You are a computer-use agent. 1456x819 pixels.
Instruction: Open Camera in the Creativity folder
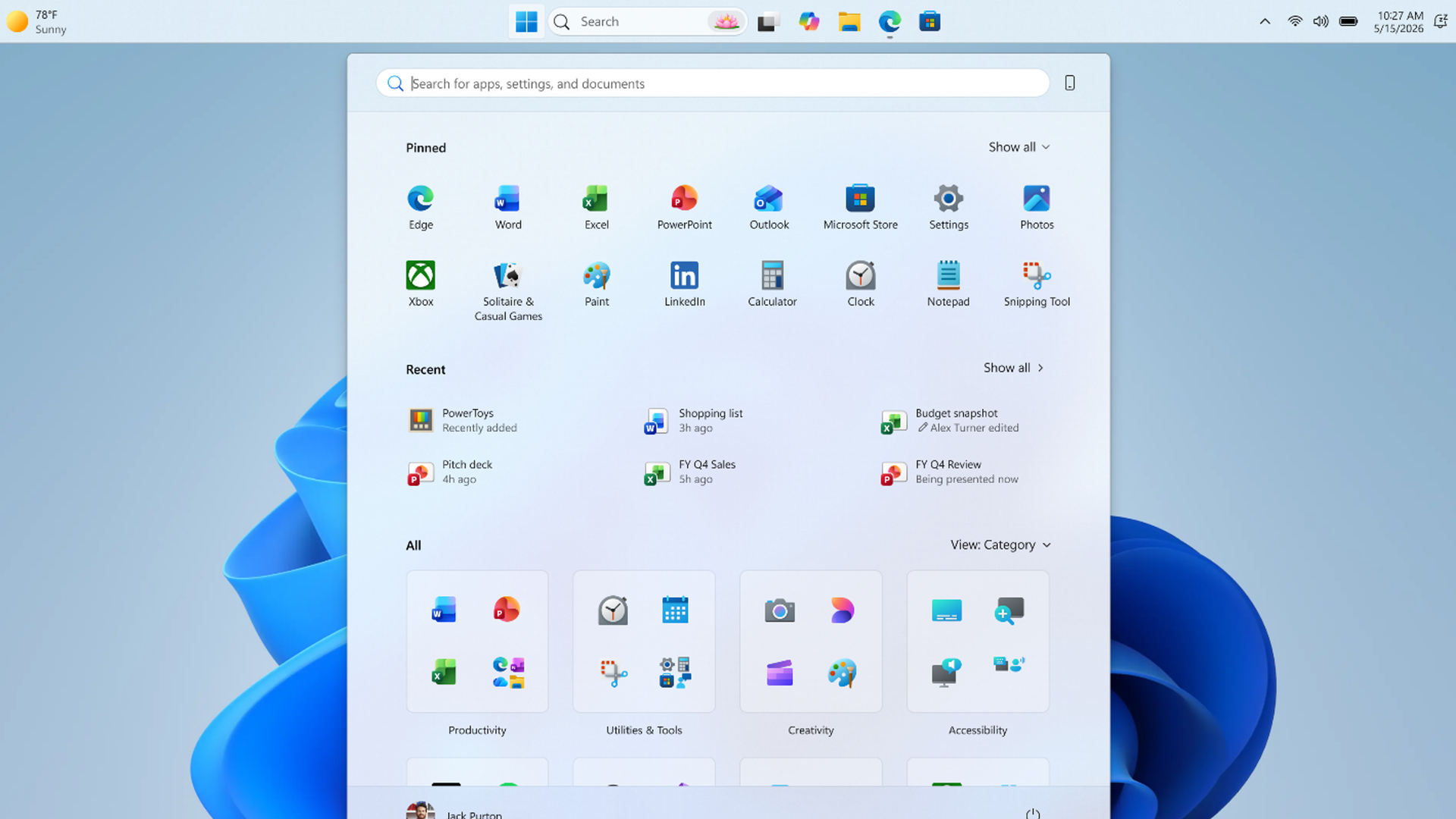780,610
